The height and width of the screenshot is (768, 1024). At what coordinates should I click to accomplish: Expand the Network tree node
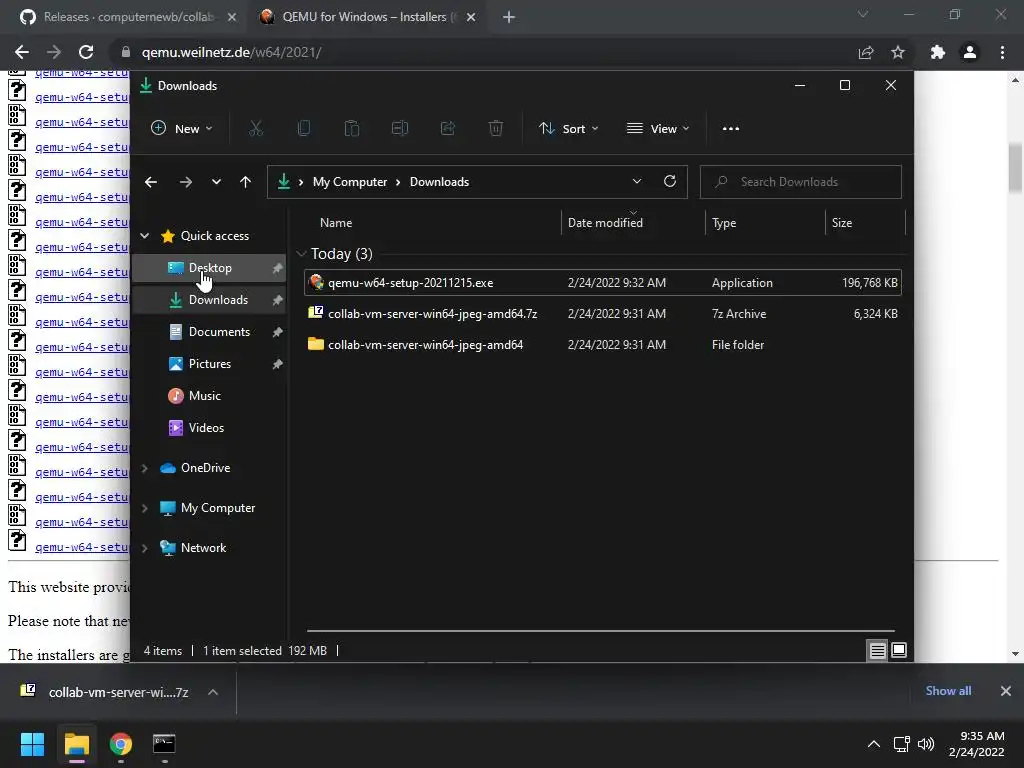tap(145, 548)
